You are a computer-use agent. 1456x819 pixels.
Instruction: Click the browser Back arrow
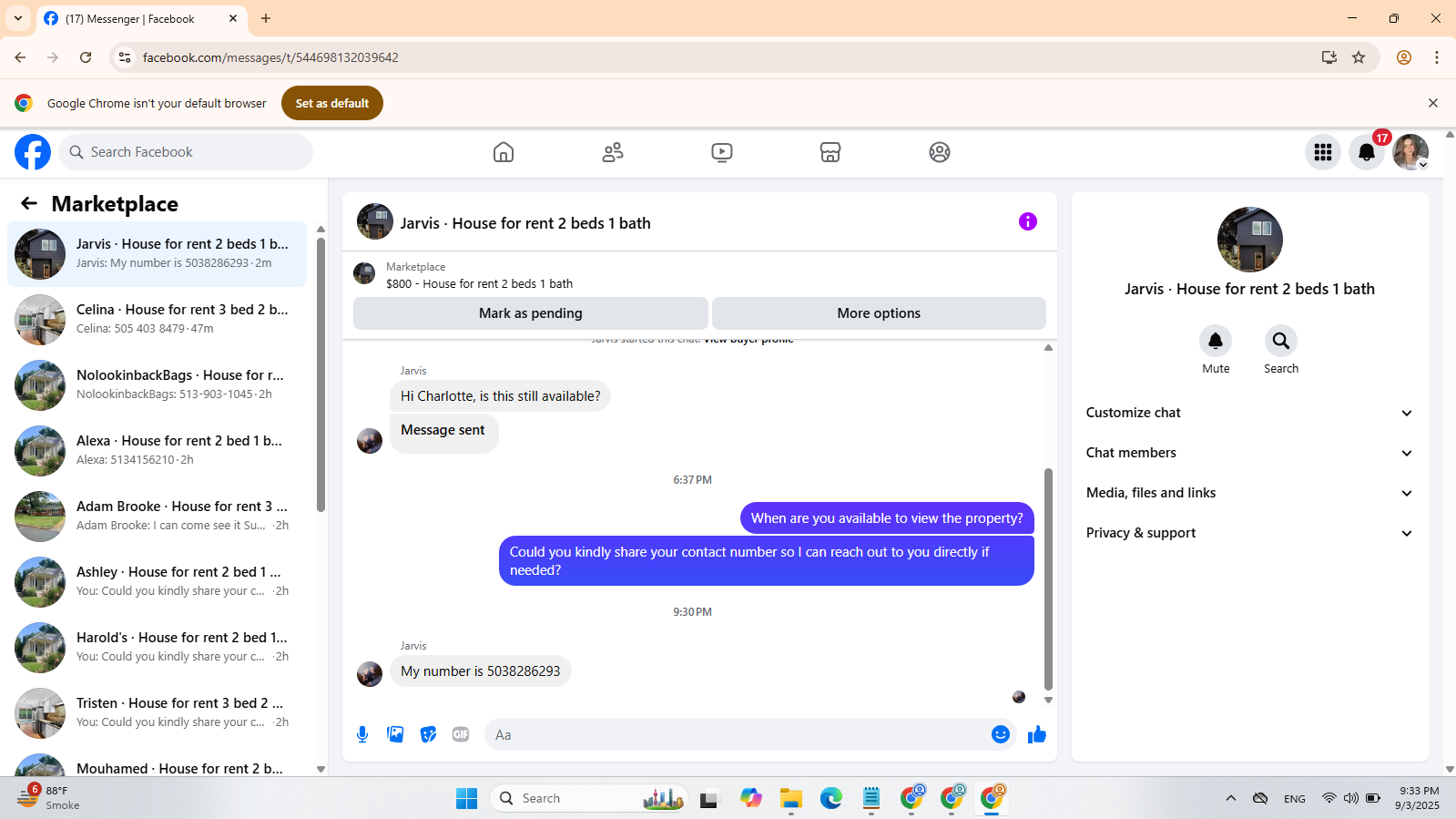coord(20,57)
